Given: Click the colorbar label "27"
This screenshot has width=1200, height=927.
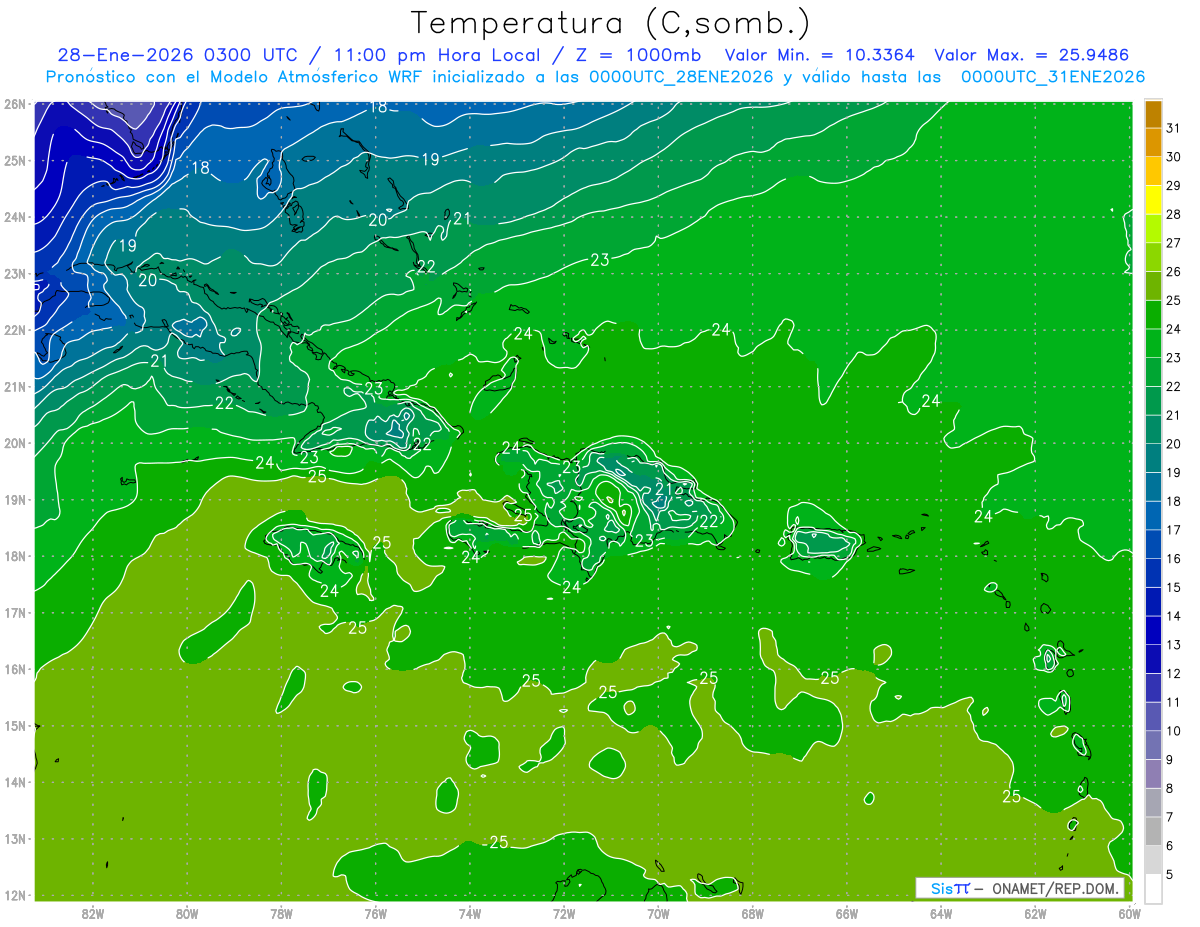Looking at the screenshot, I should 1173,243.
